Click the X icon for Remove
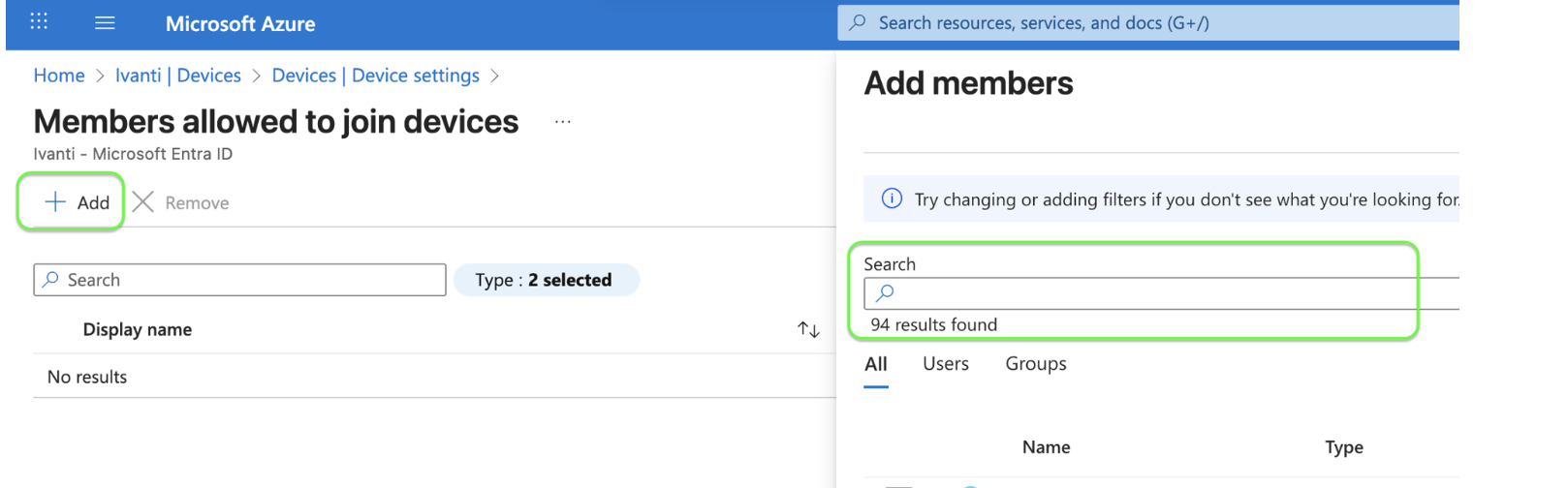 143,201
